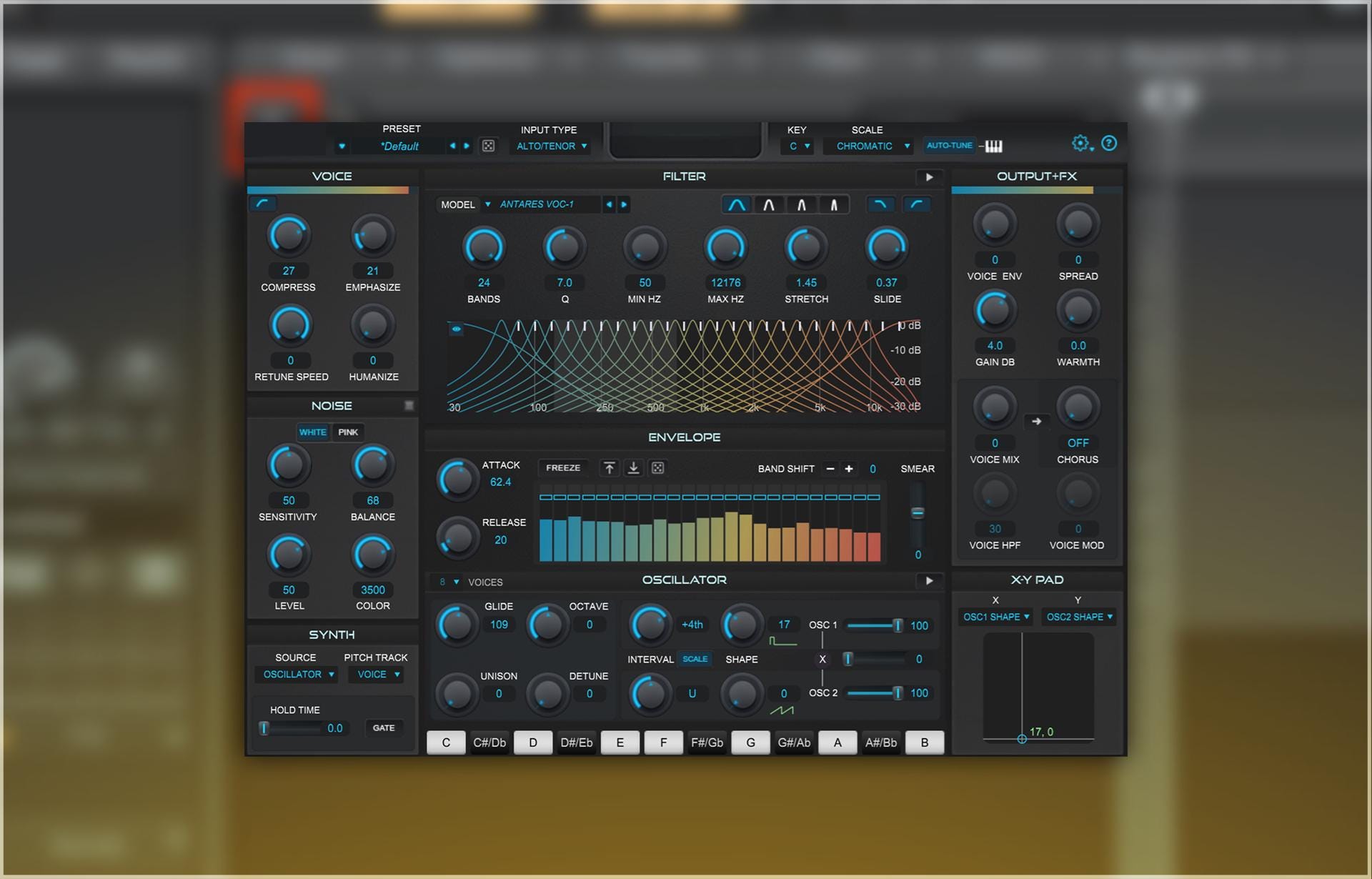Choose the second bandpass filter shape
This screenshot has height=879, width=1372.
[x=769, y=205]
